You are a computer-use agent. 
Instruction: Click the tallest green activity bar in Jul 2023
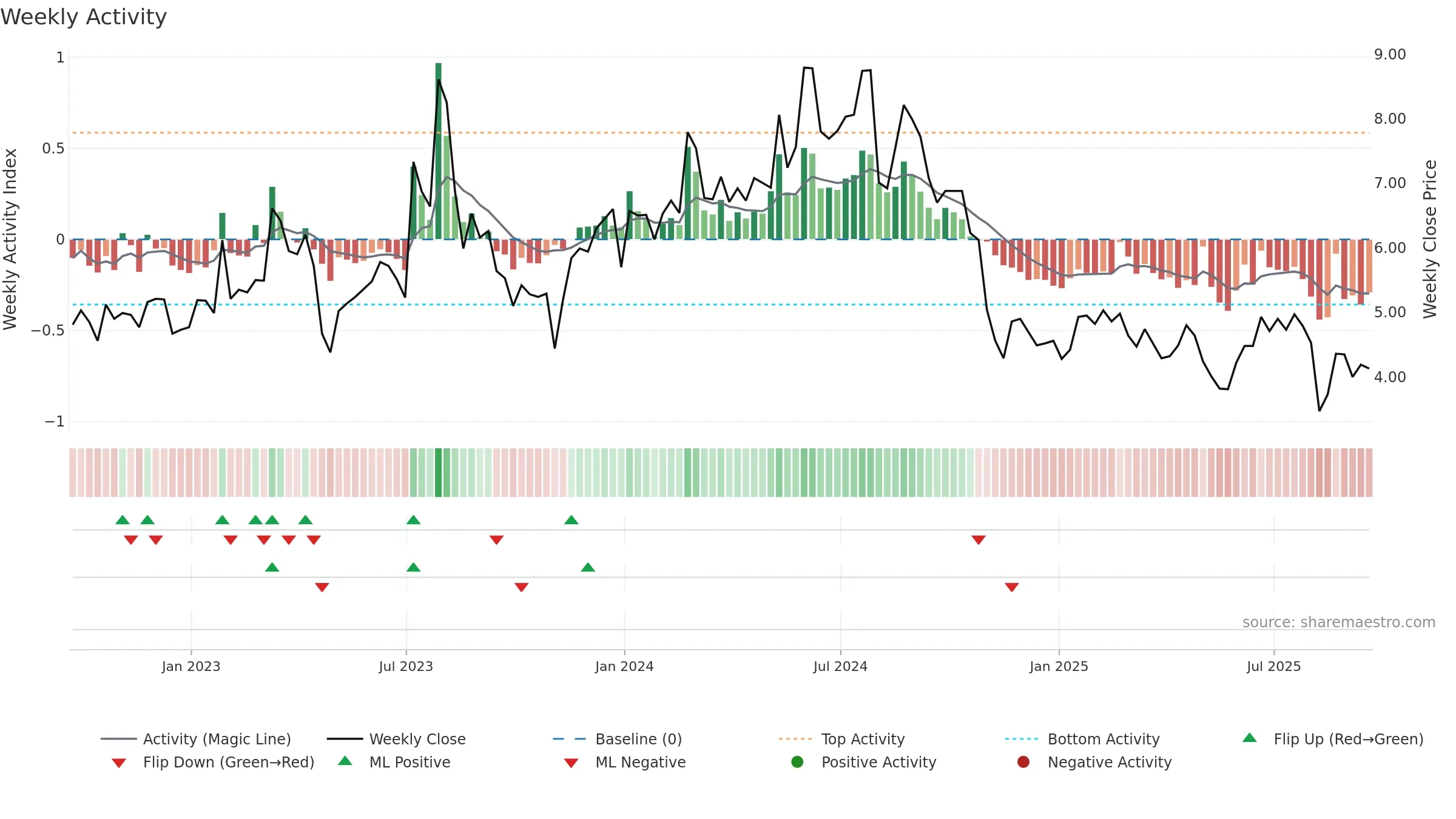click(x=438, y=151)
